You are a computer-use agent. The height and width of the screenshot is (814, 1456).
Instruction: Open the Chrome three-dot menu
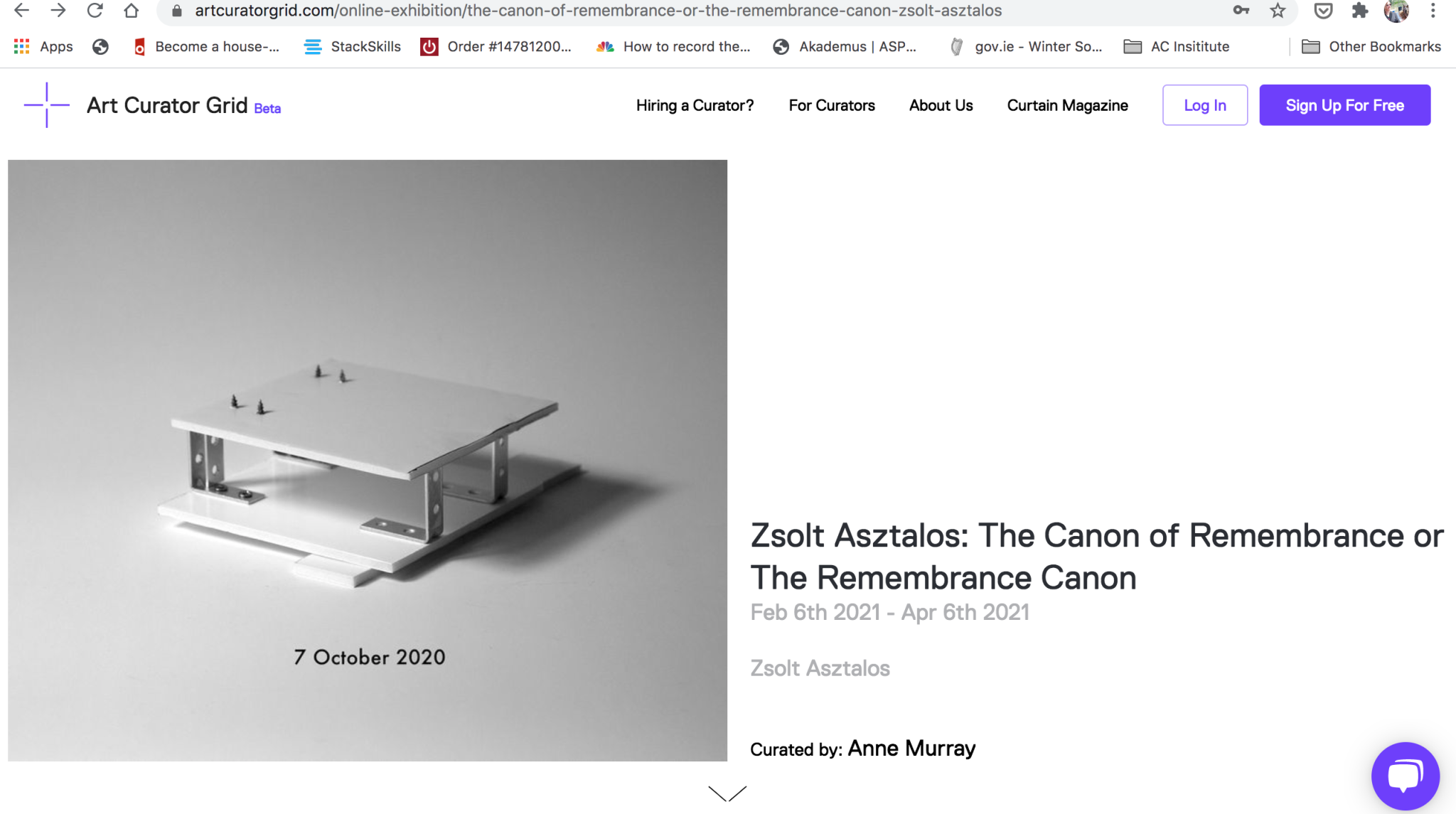[x=1433, y=11]
